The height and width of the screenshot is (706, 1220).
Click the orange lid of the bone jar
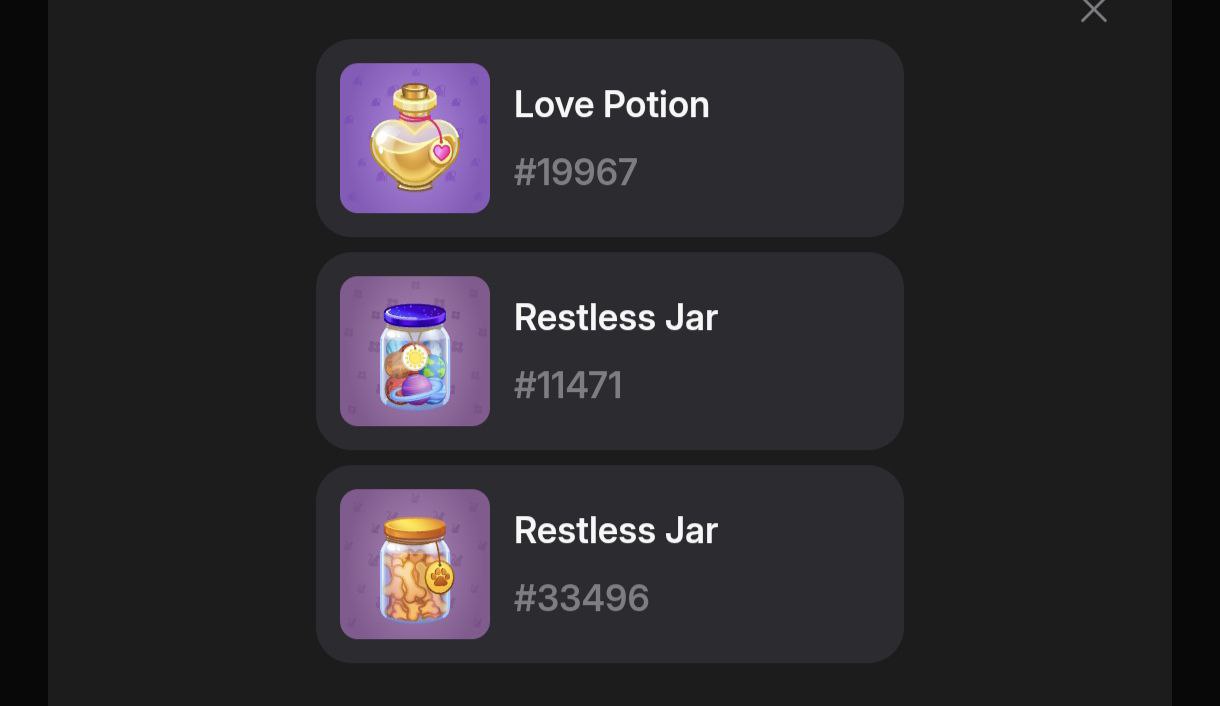tap(415, 528)
